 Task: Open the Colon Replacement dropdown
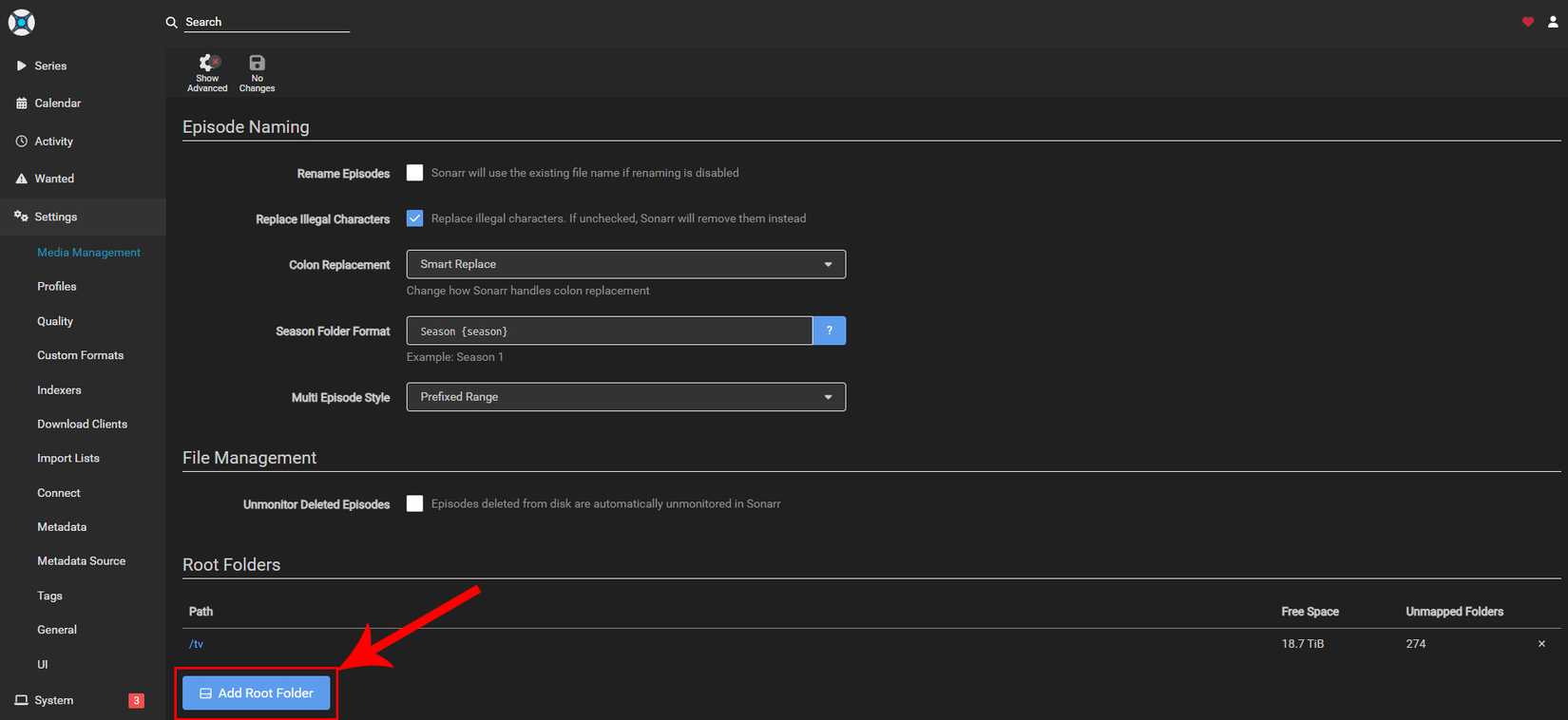625,264
